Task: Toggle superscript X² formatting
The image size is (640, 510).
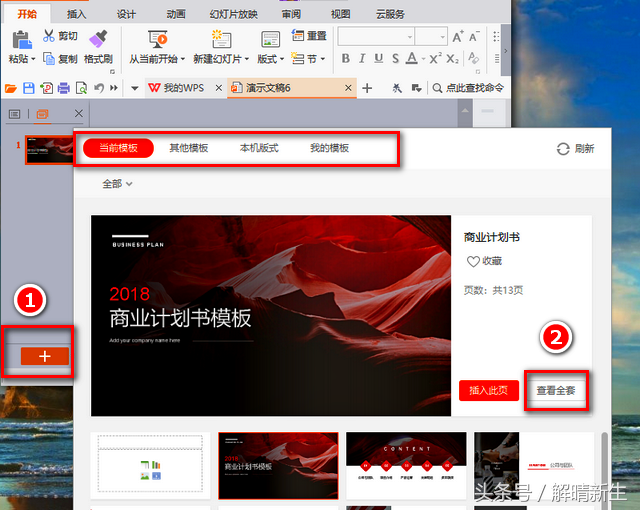Action: (435, 58)
